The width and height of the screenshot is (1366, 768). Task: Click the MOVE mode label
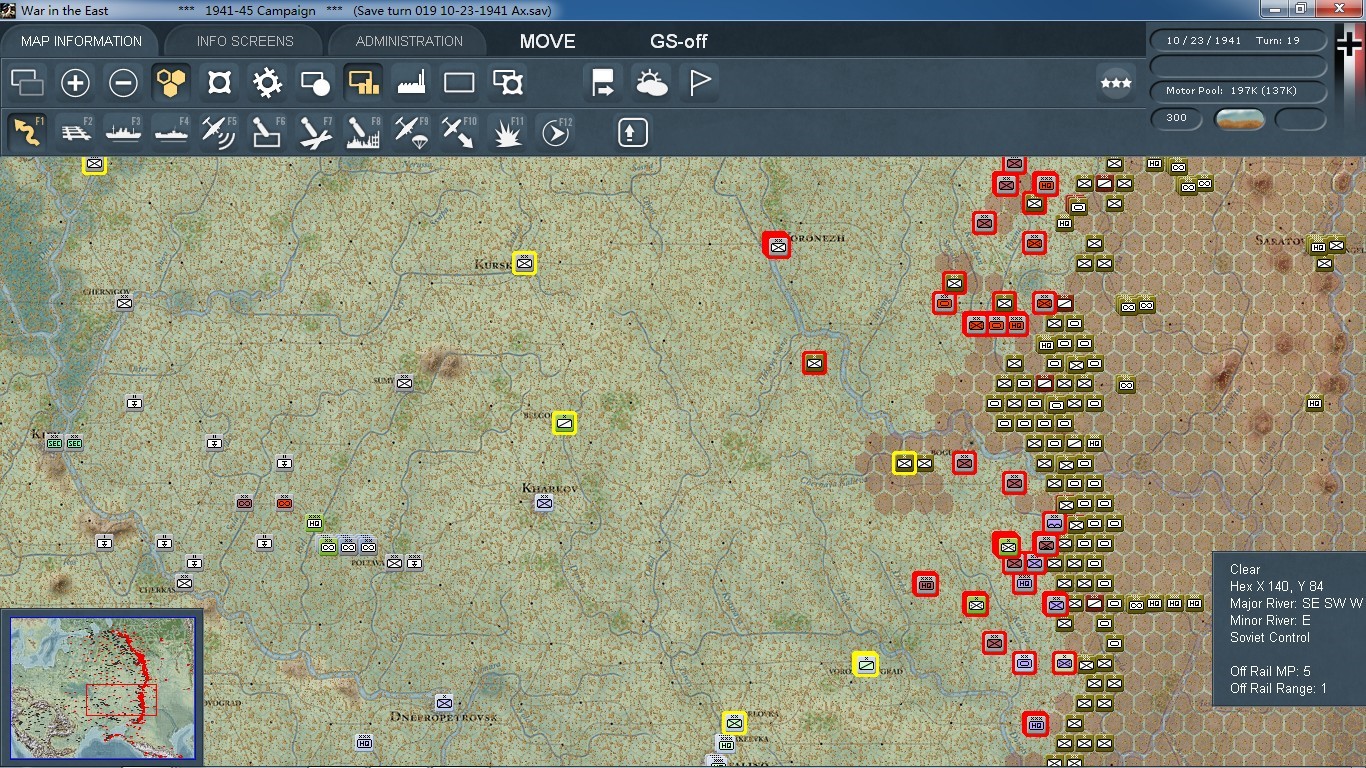pyautogui.click(x=548, y=41)
